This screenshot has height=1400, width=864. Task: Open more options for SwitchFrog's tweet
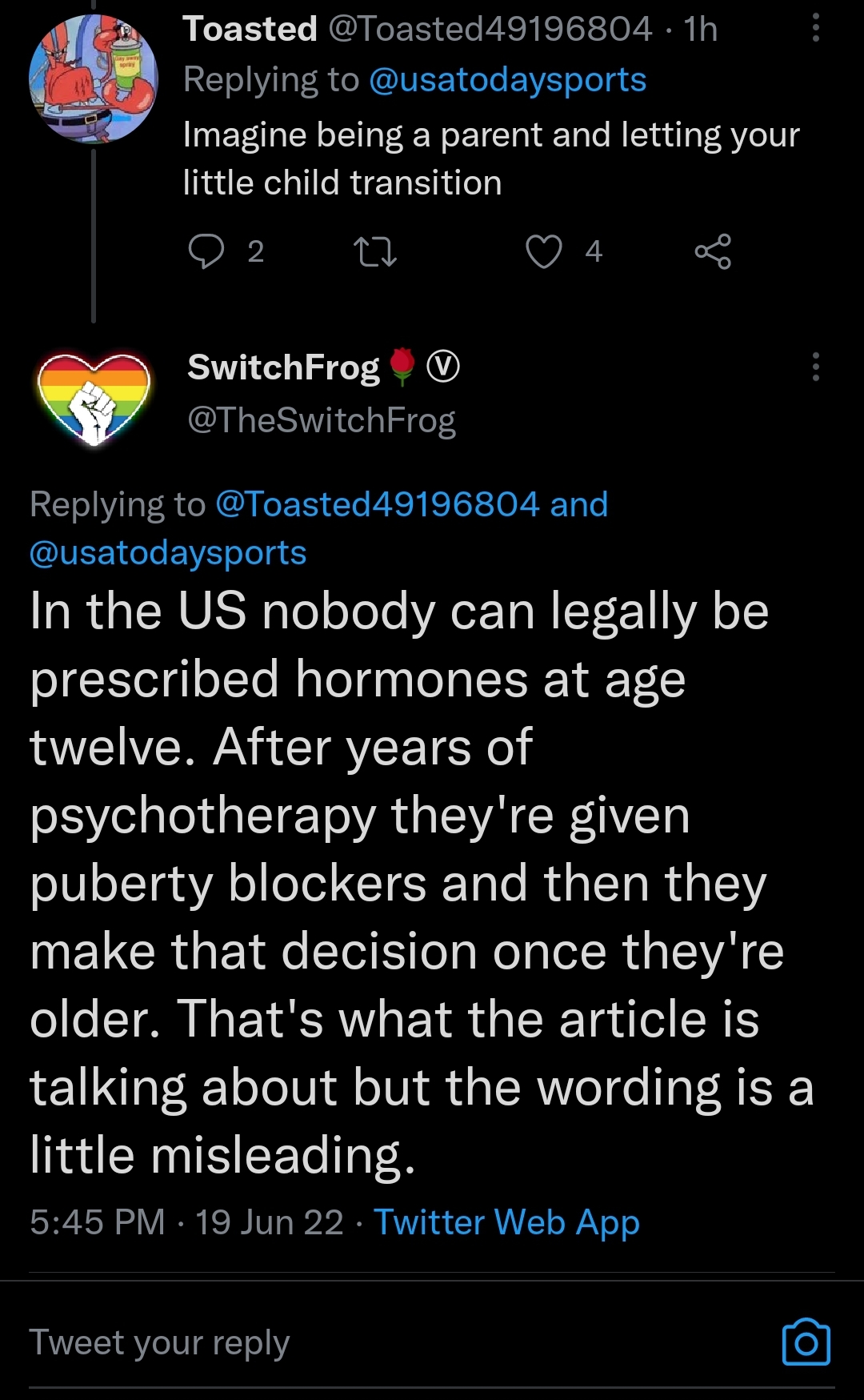click(815, 367)
